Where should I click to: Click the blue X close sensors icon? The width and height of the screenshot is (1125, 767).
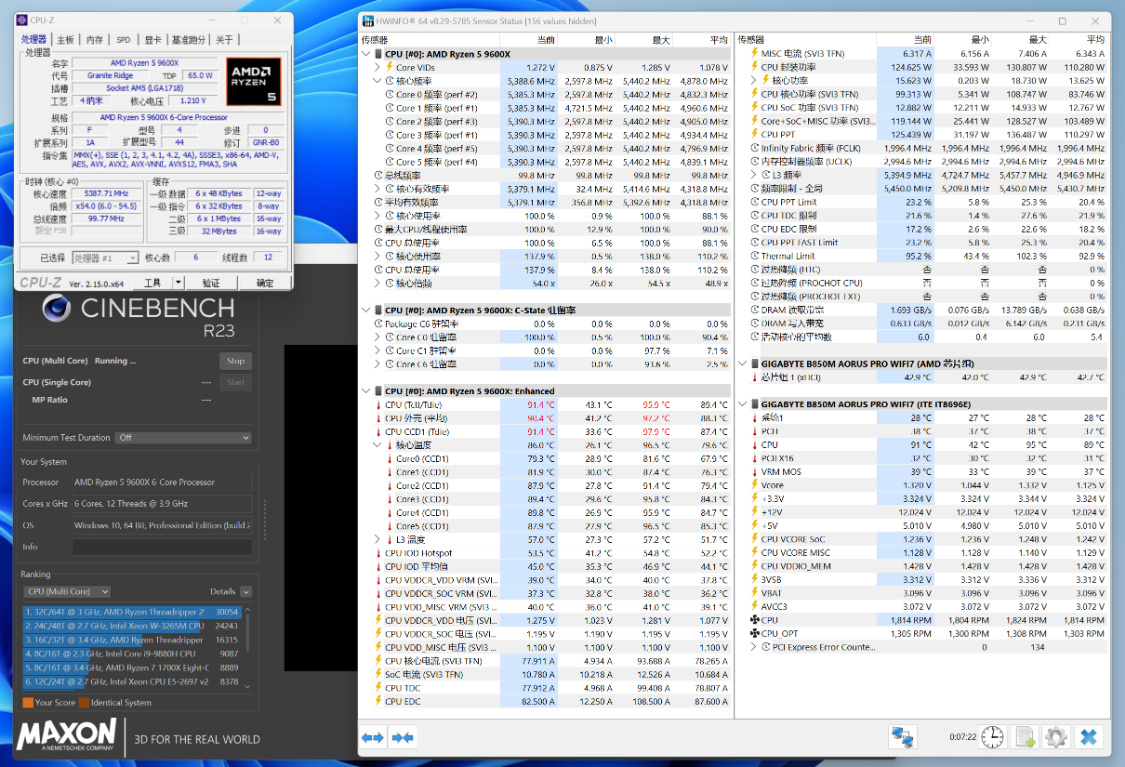tap(1089, 737)
